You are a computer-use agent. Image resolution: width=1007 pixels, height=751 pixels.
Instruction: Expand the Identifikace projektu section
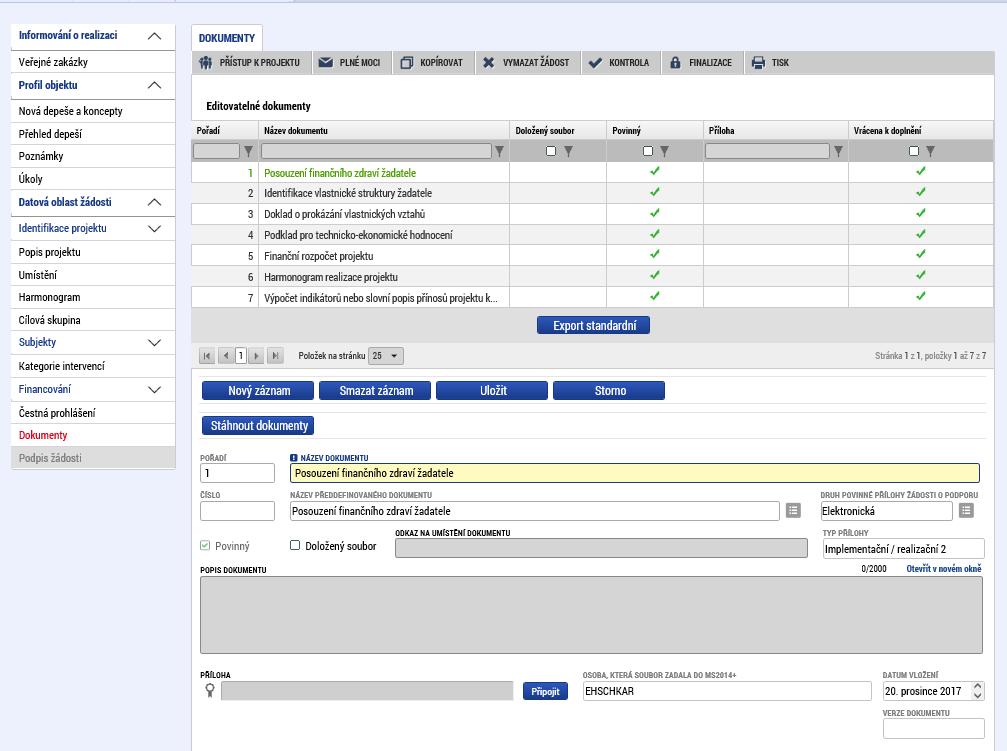[154, 229]
